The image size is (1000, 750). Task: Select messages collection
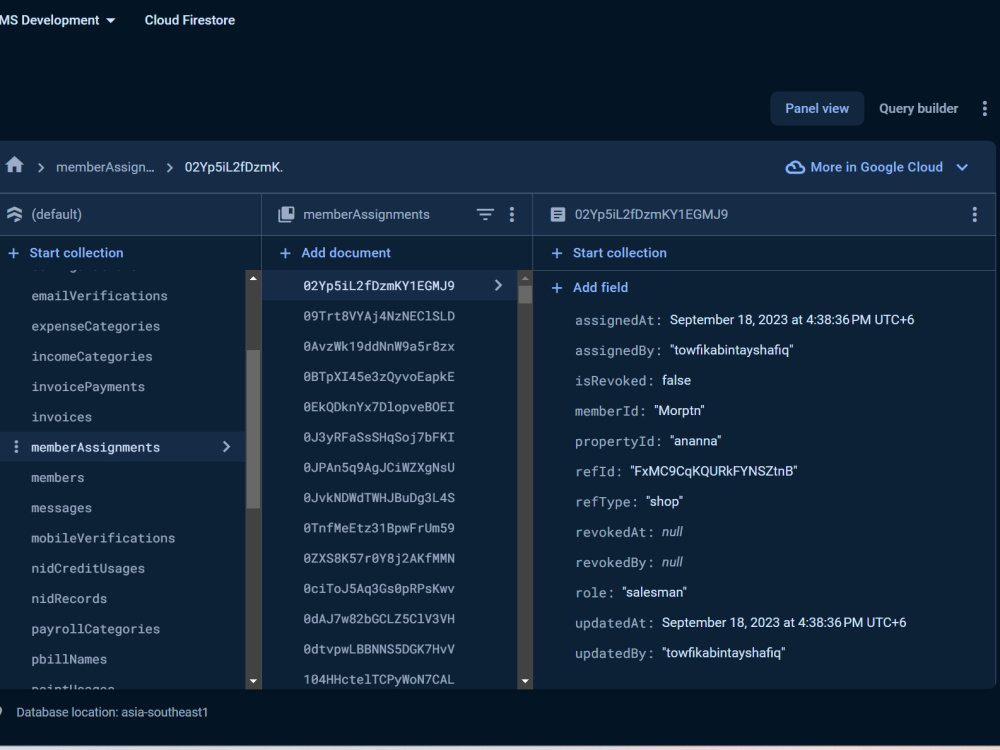pos(61,508)
